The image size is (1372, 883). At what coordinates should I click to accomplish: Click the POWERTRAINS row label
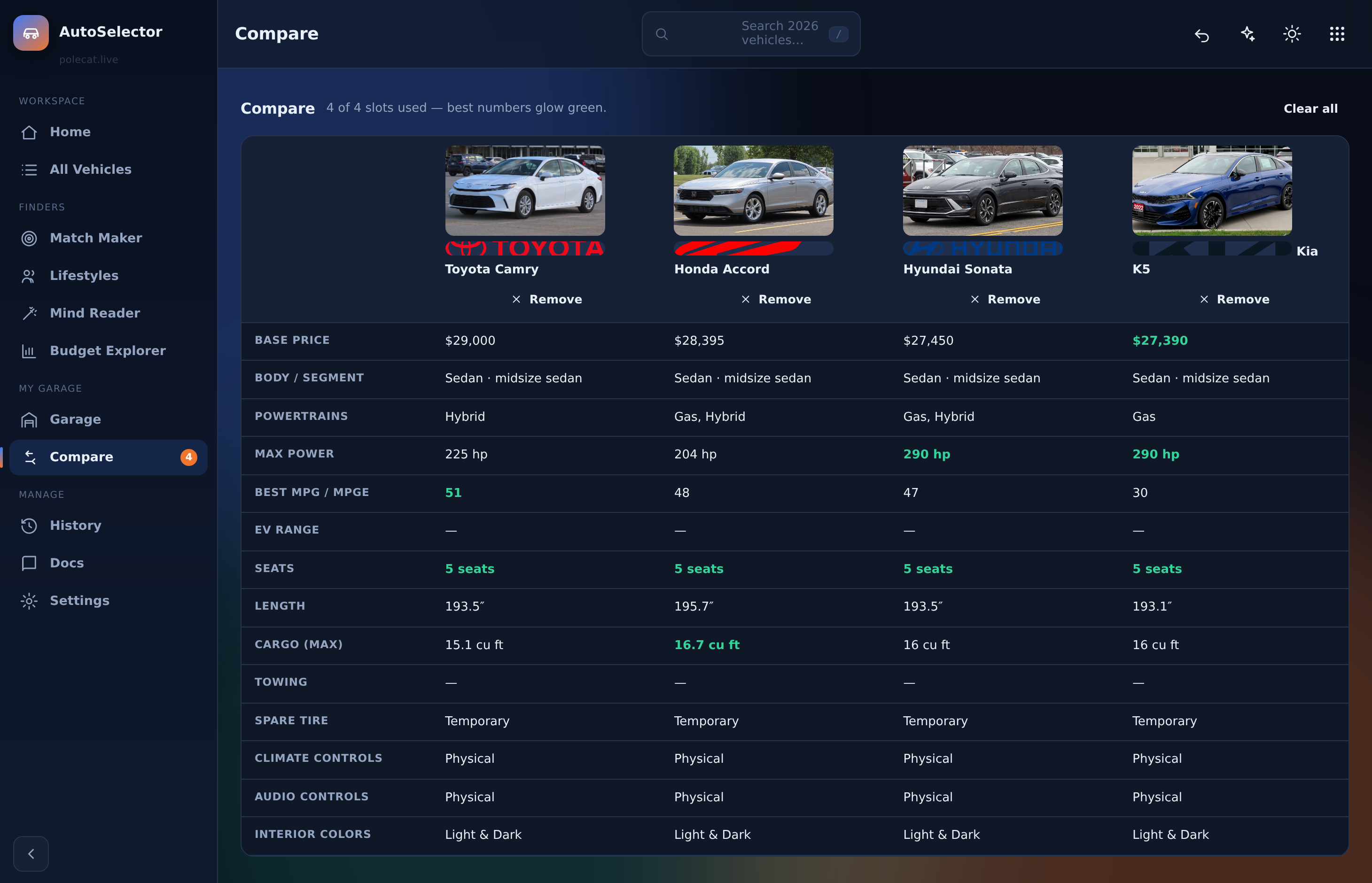click(x=301, y=416)
